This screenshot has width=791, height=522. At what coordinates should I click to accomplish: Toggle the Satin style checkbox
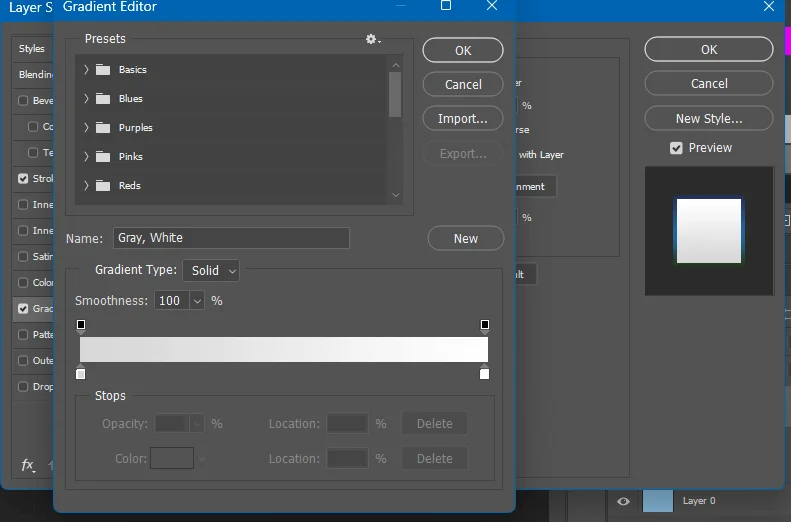pyautogui.click(x=23, y=256)
